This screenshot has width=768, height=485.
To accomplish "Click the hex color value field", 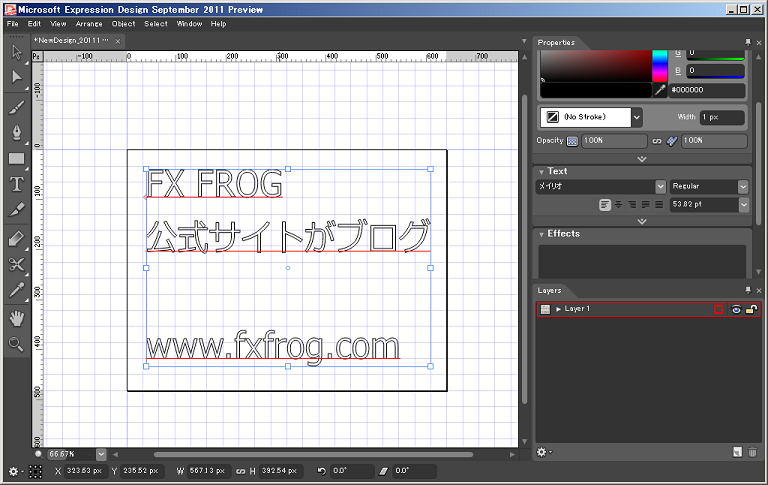I will pyautogui.click(x=710, y=90).
